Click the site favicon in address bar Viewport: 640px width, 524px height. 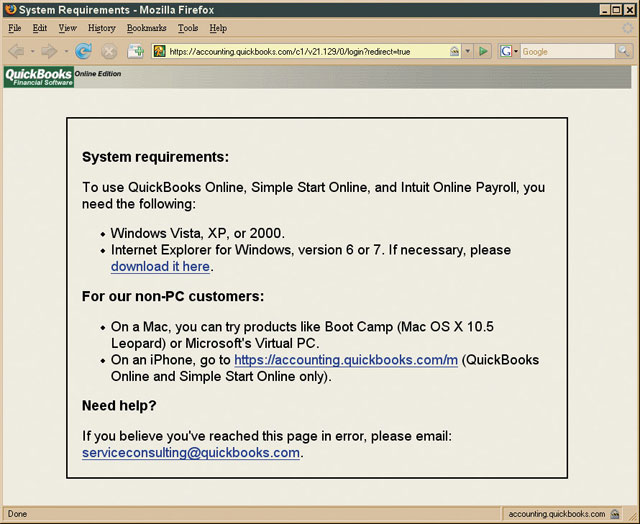160,51
